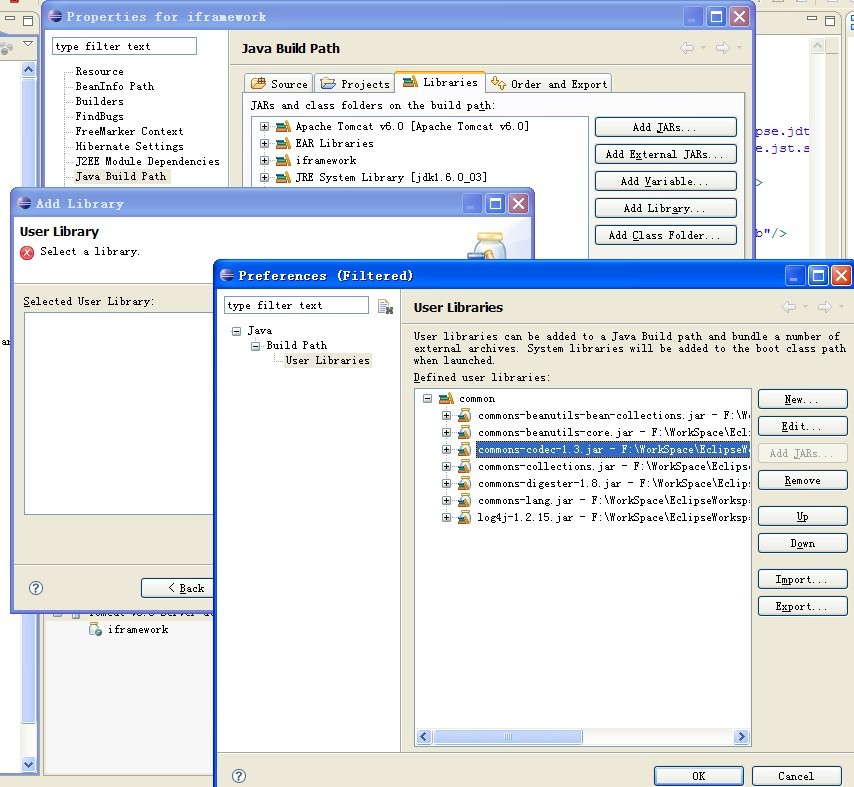Click OK in the Preferences dialog

pyautogui.click(x=698, y=776)
